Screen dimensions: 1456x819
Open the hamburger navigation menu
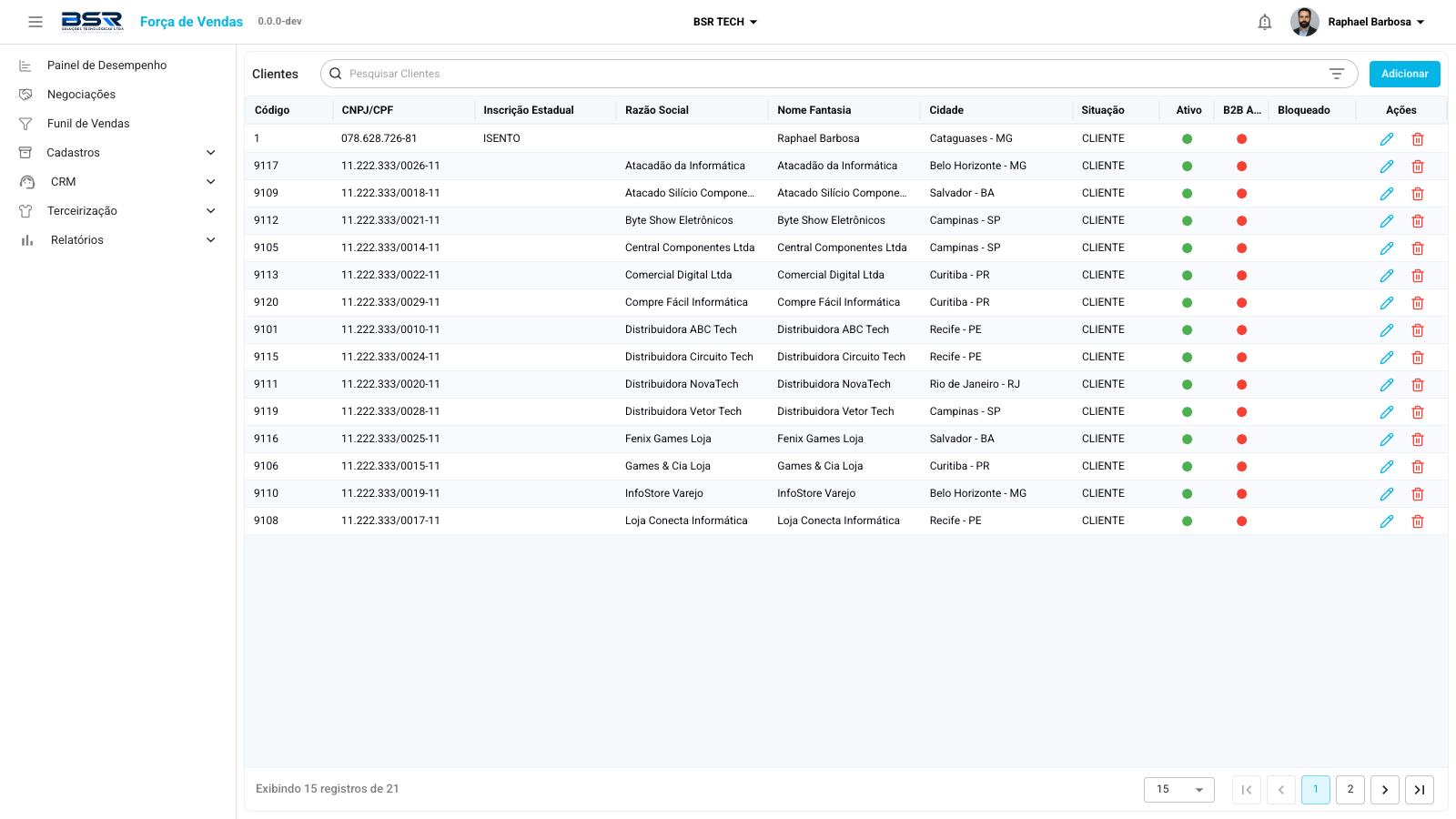35,22
